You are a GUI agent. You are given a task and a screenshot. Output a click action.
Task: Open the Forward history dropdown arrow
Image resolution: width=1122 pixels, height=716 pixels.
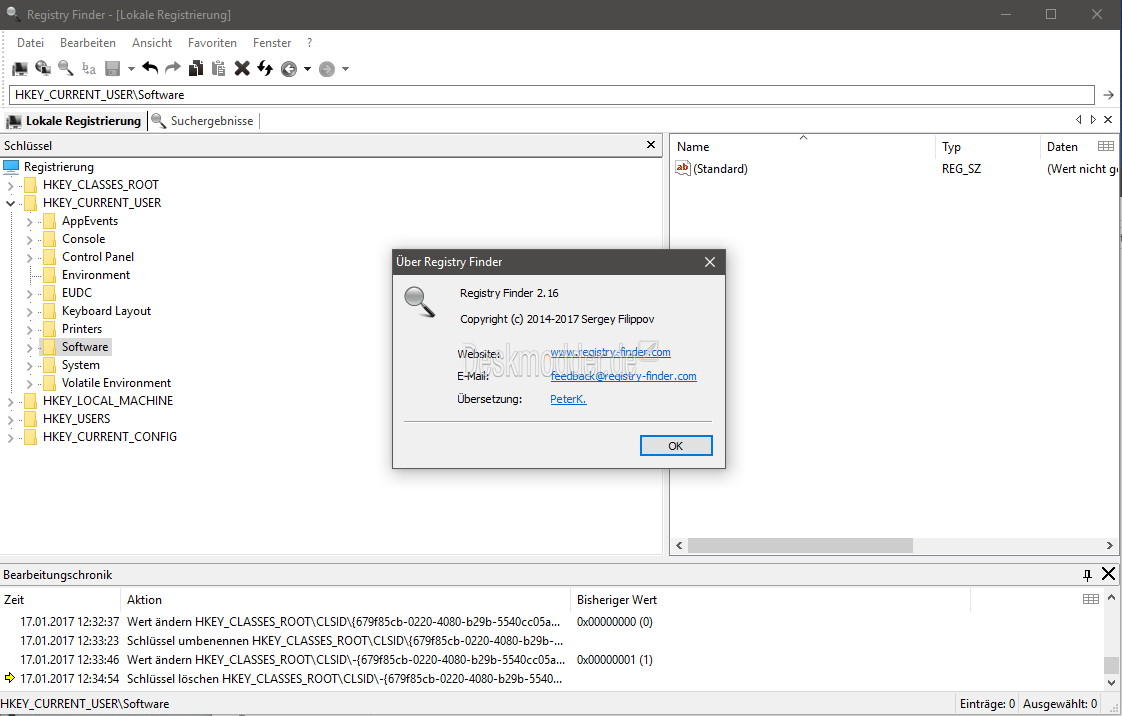click(346, 69)
